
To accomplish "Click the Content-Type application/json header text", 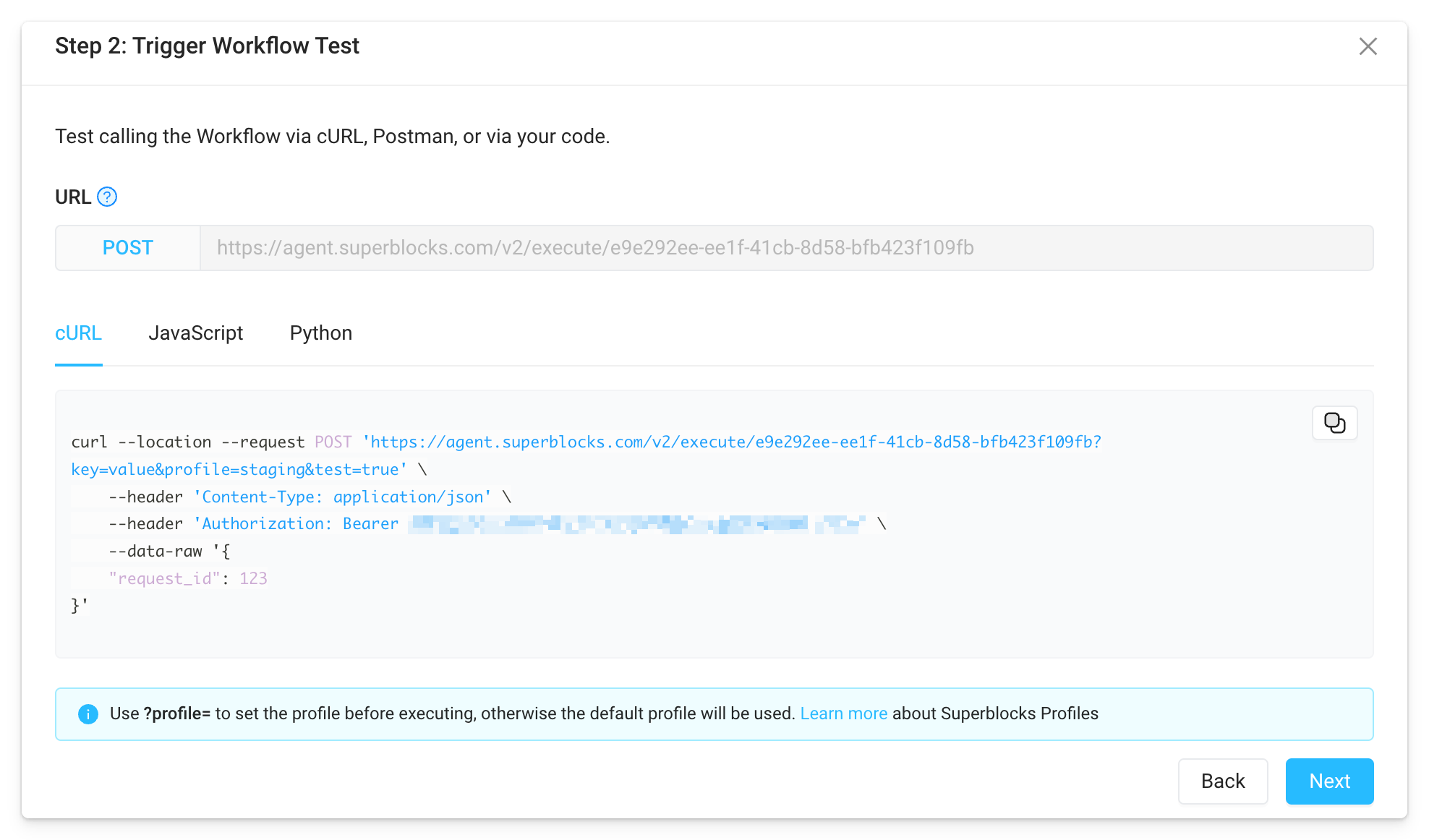I will (340, 497).
